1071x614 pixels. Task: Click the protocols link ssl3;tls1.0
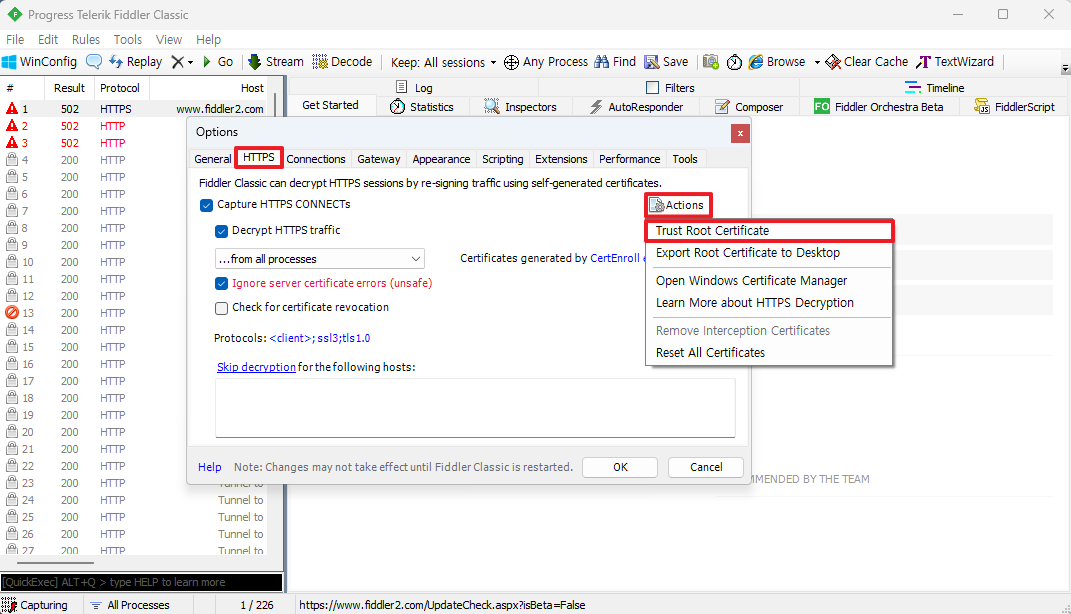coord(320,338)
